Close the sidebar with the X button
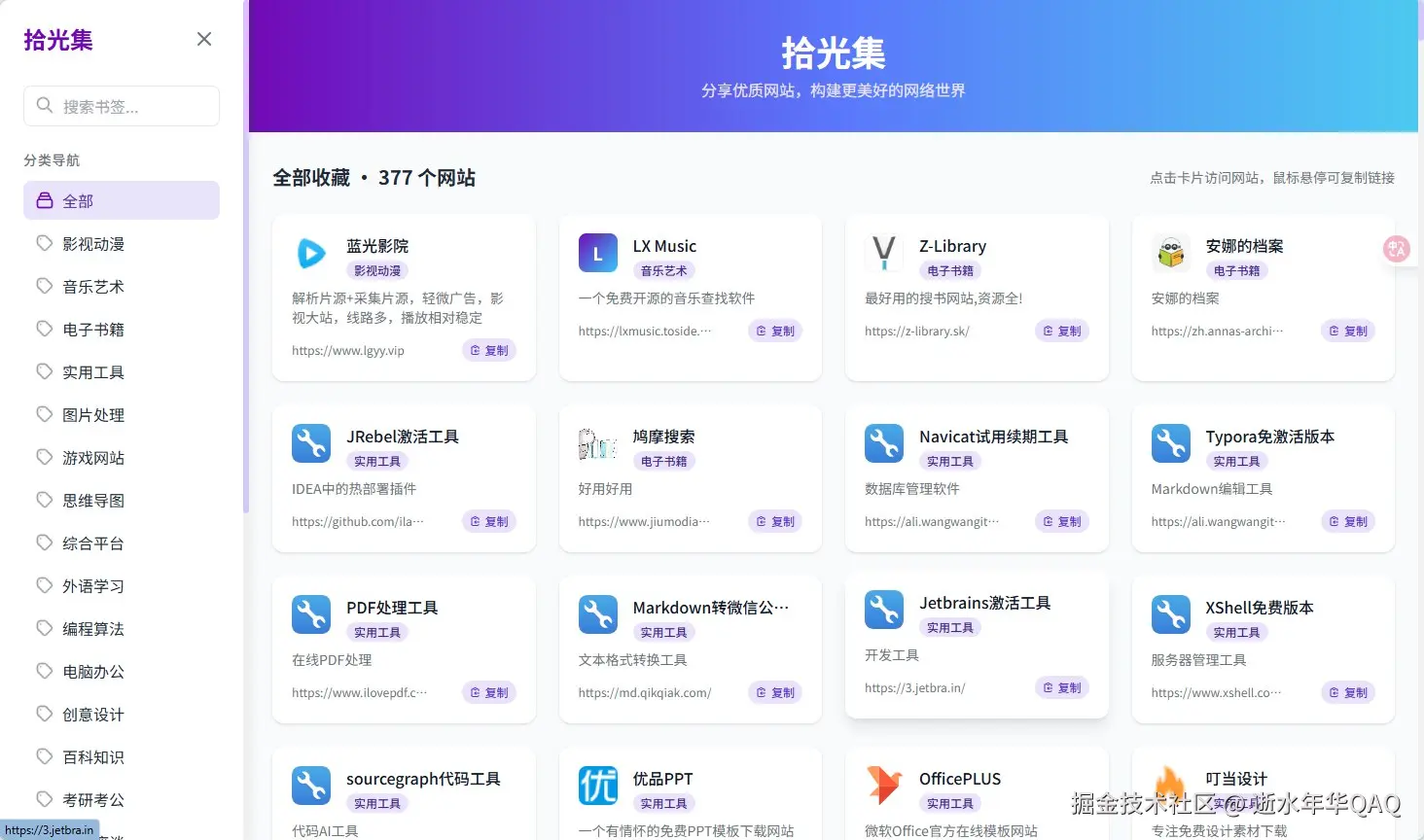Screen dimensions: 1424x840 [203, 39]
